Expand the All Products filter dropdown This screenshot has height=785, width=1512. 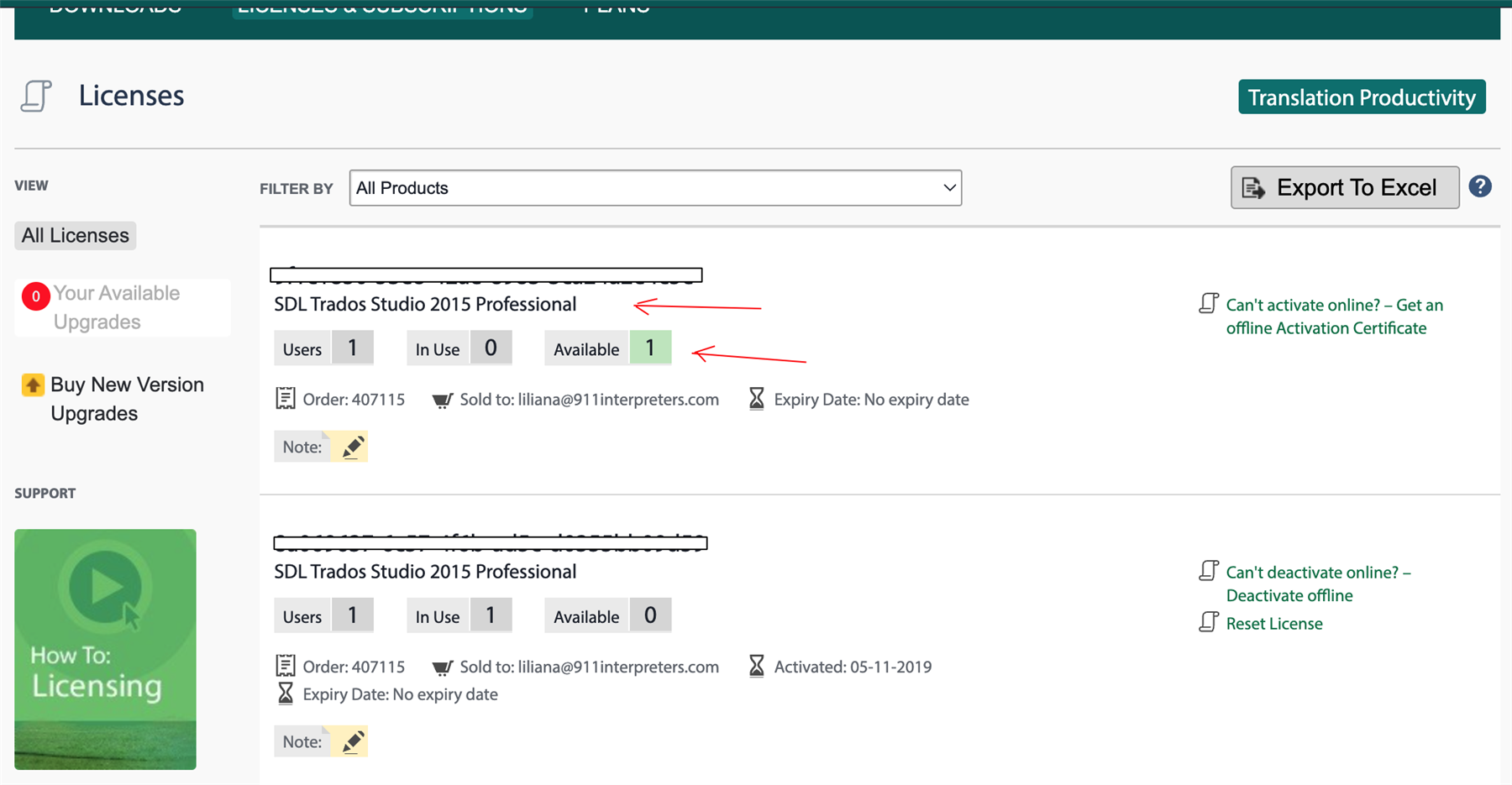655,188
